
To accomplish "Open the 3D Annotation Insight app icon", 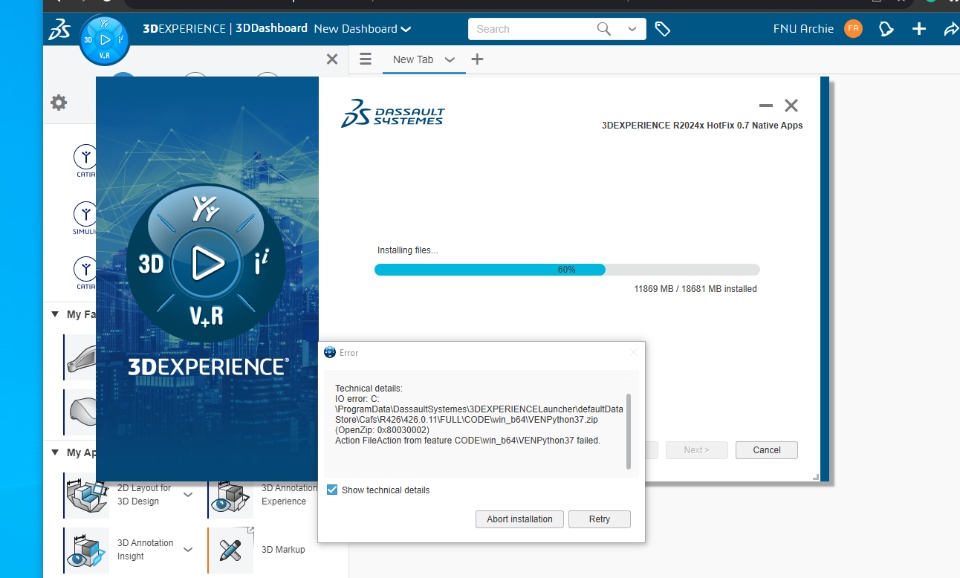I will pyautogui.click(x=86, y=549).
